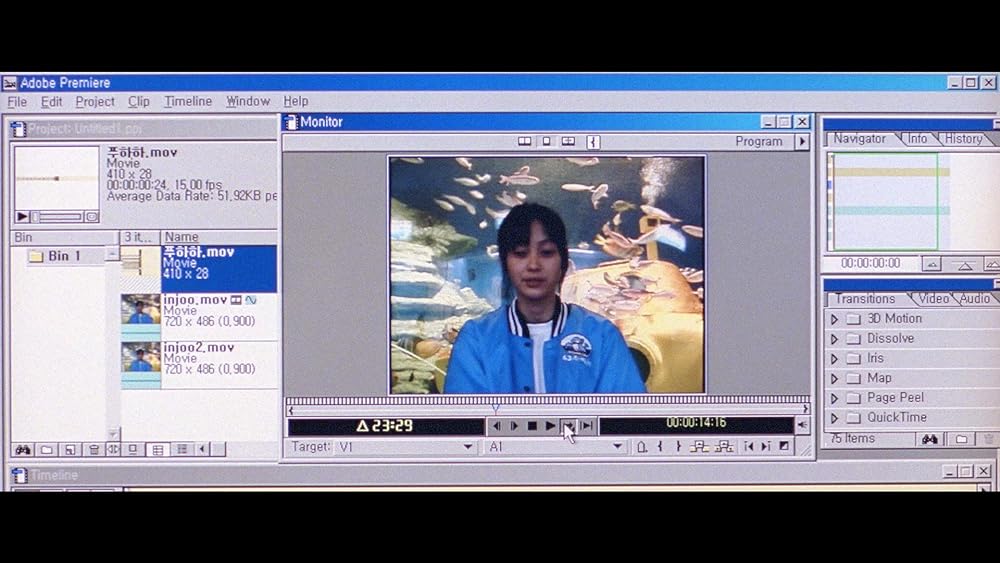Viewport: 1000px width, 563px height.
Task: Switch to the Info tab
Action: tap(916, 139)
